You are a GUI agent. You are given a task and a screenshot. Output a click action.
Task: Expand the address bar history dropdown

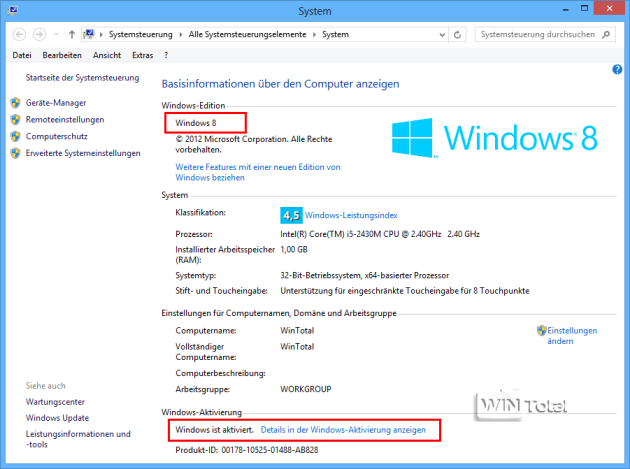coord(442,35)
